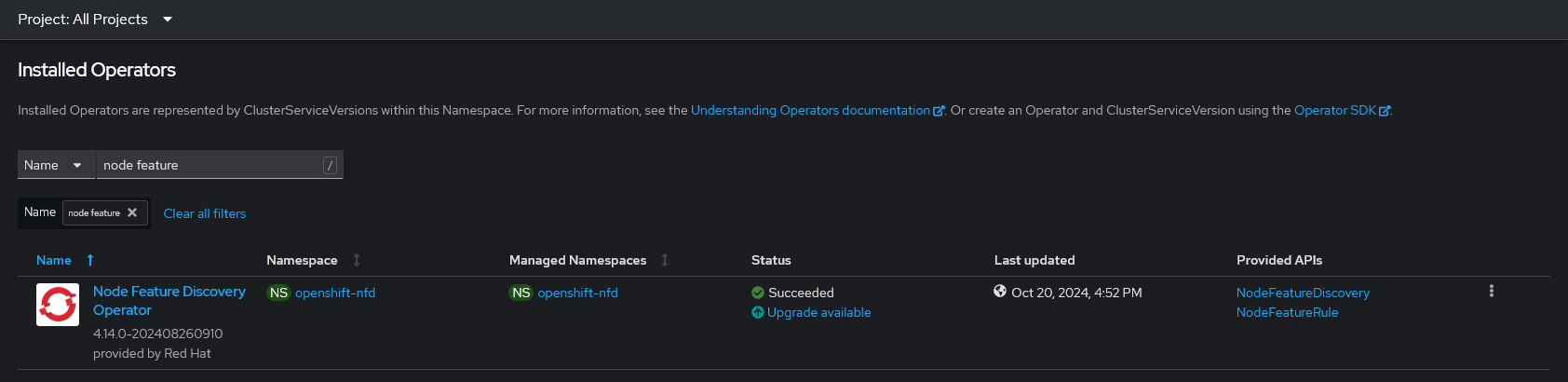Click Clear all filters
The width and height of the screenshot is (1568, 382).
205,213
